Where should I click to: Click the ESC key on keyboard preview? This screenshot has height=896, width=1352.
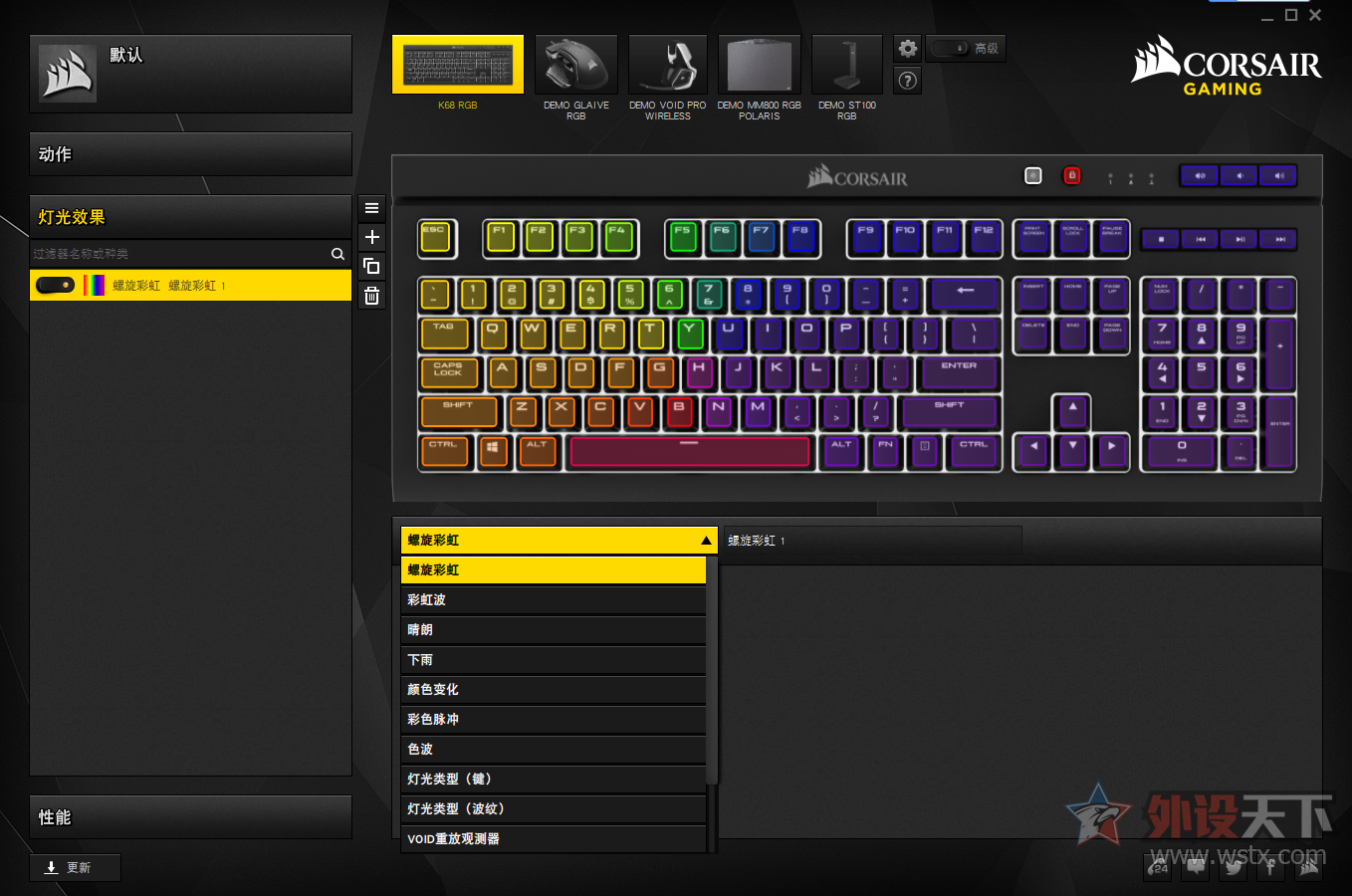point(436,237)
